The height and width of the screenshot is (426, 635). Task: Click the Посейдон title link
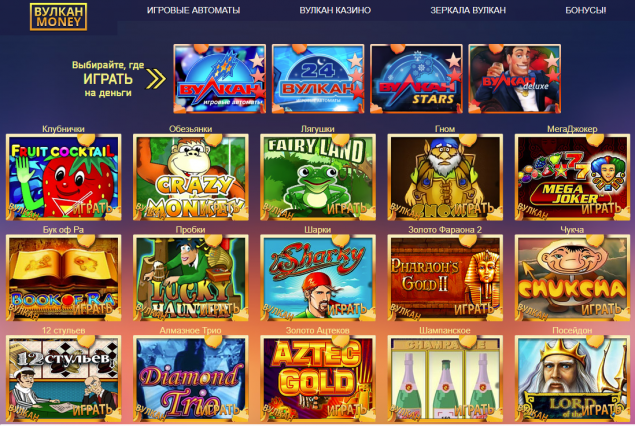(572, 330)
